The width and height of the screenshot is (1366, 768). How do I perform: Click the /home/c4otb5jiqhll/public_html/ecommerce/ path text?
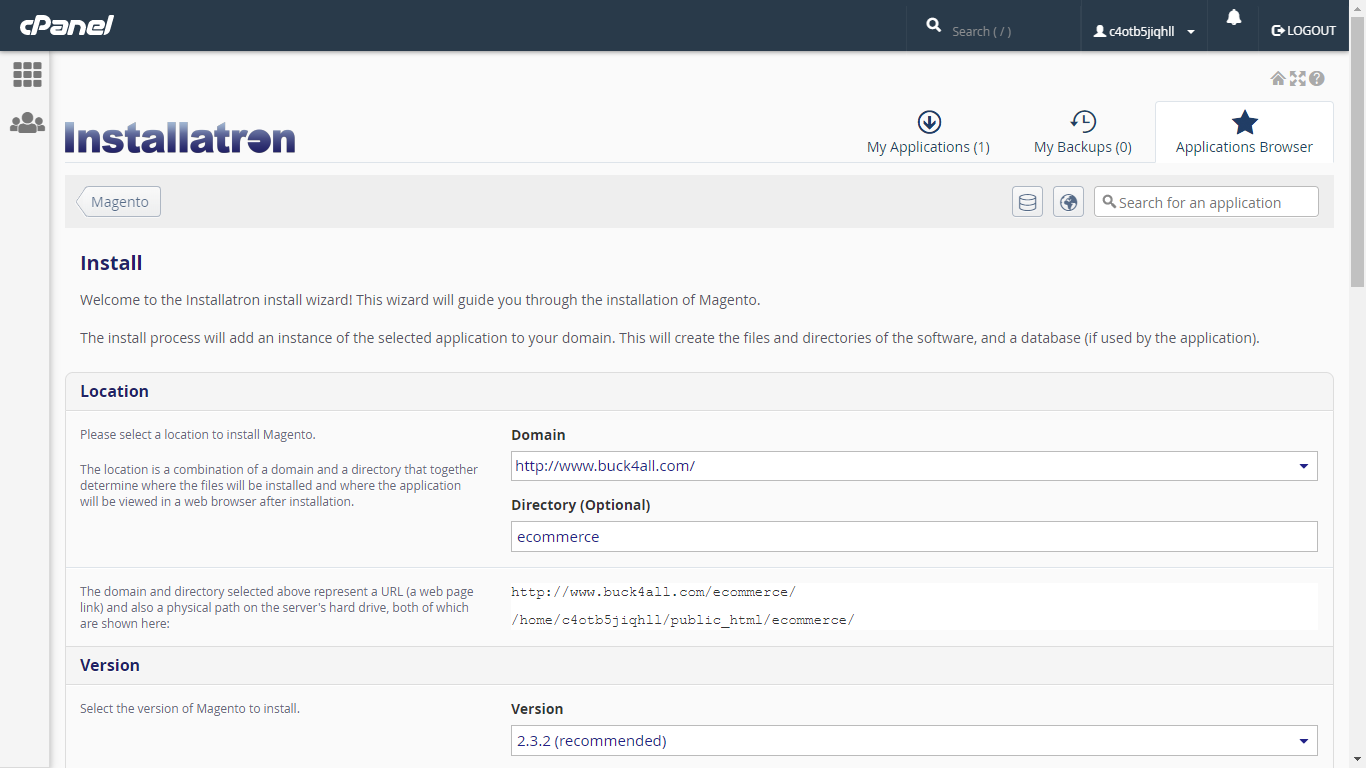[x=683, y=620]
